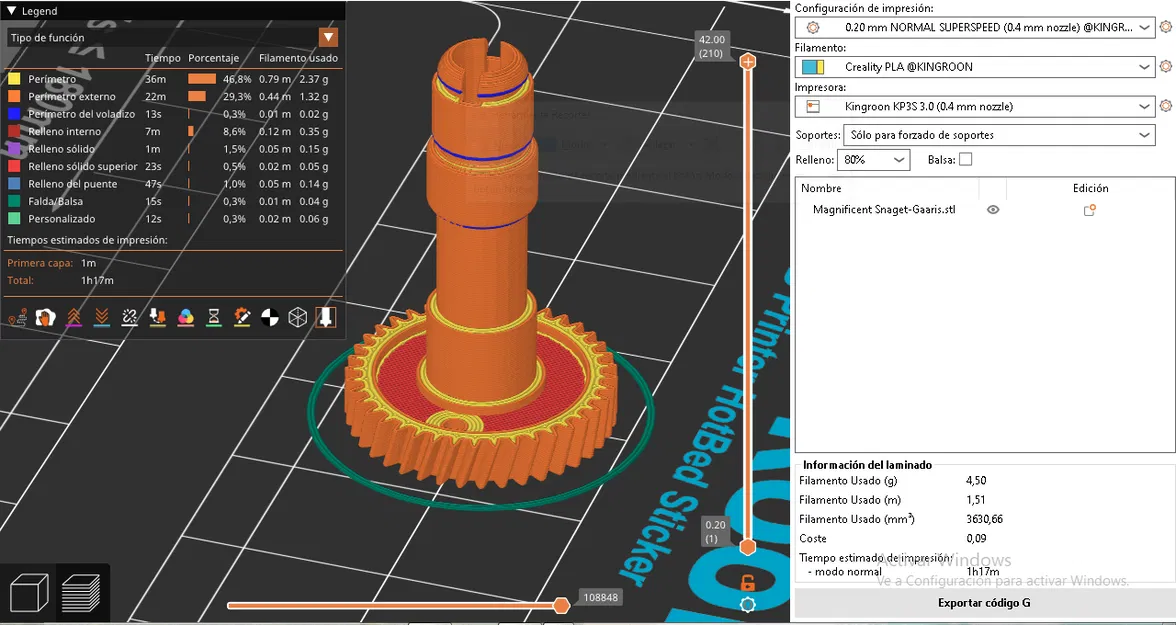This screenshot has width=1176, height=625.
Task: Click print profile icon beside 0.20 mm NORMAL
Action: (813, 27)
